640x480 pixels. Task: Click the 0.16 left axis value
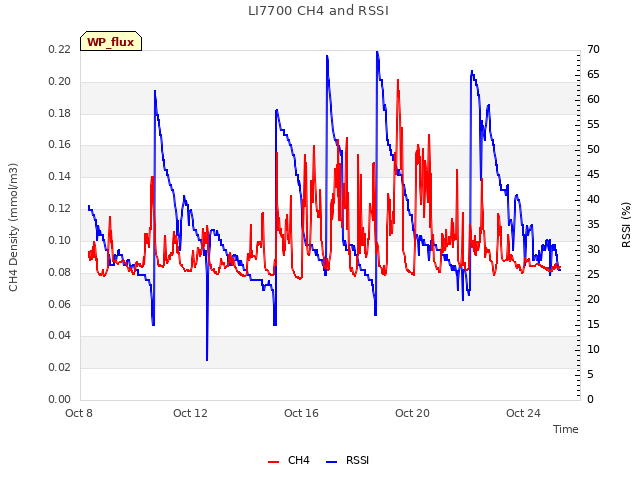point(60,145)
